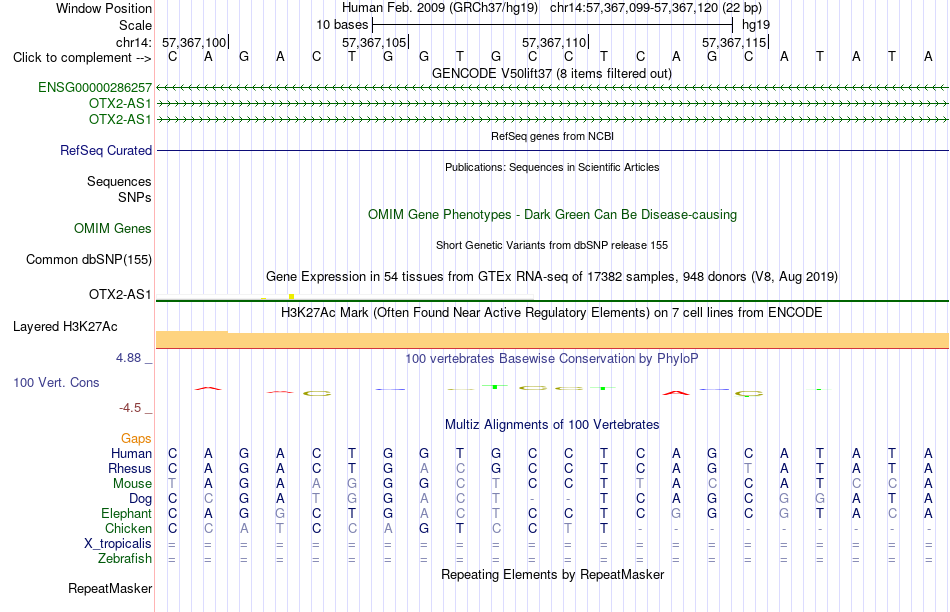Click the RepeatMasker track label
Viewport: 950px width, 612px height.
(x=110, y=588)
